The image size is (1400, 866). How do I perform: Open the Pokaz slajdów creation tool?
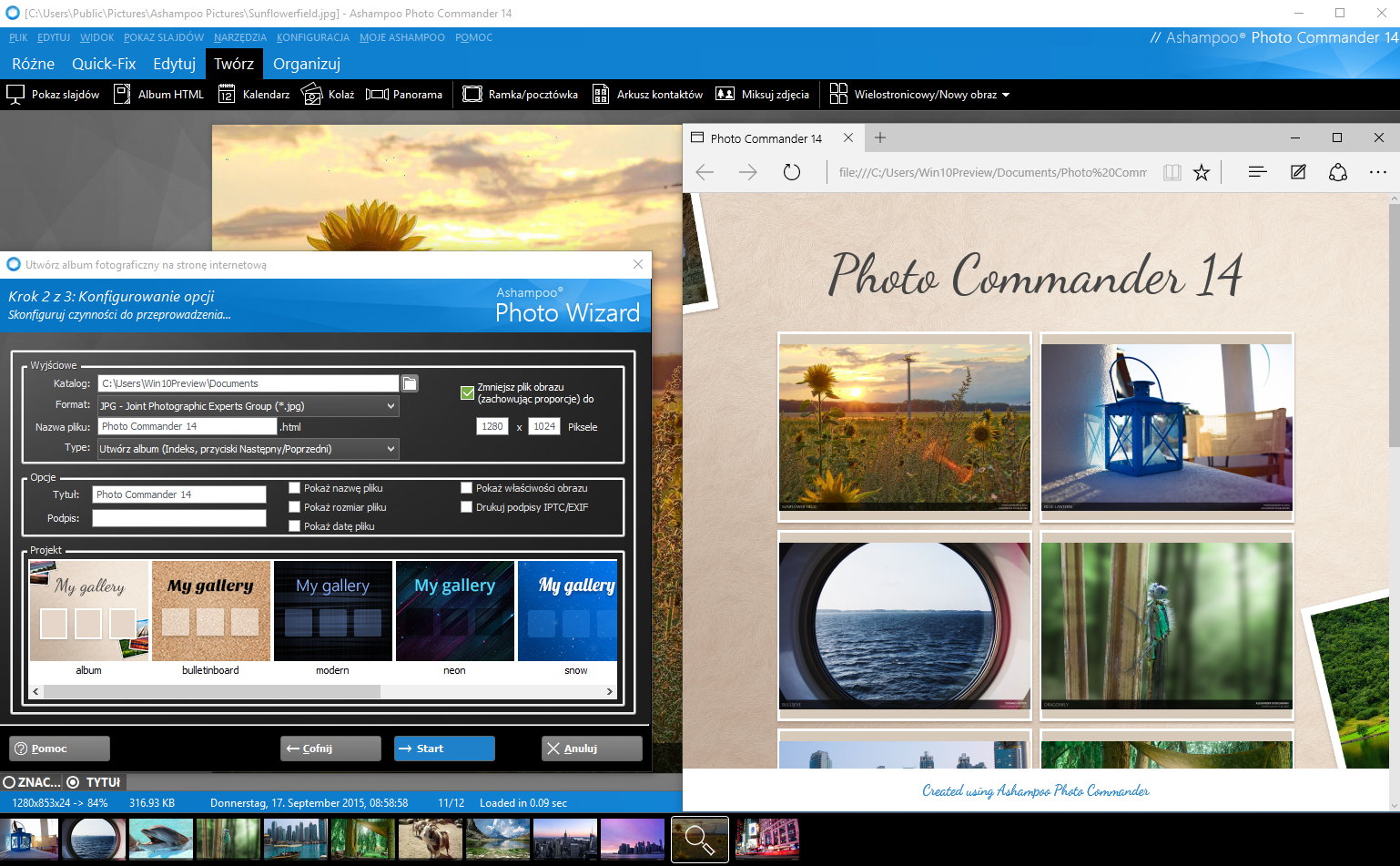[53, 95]
